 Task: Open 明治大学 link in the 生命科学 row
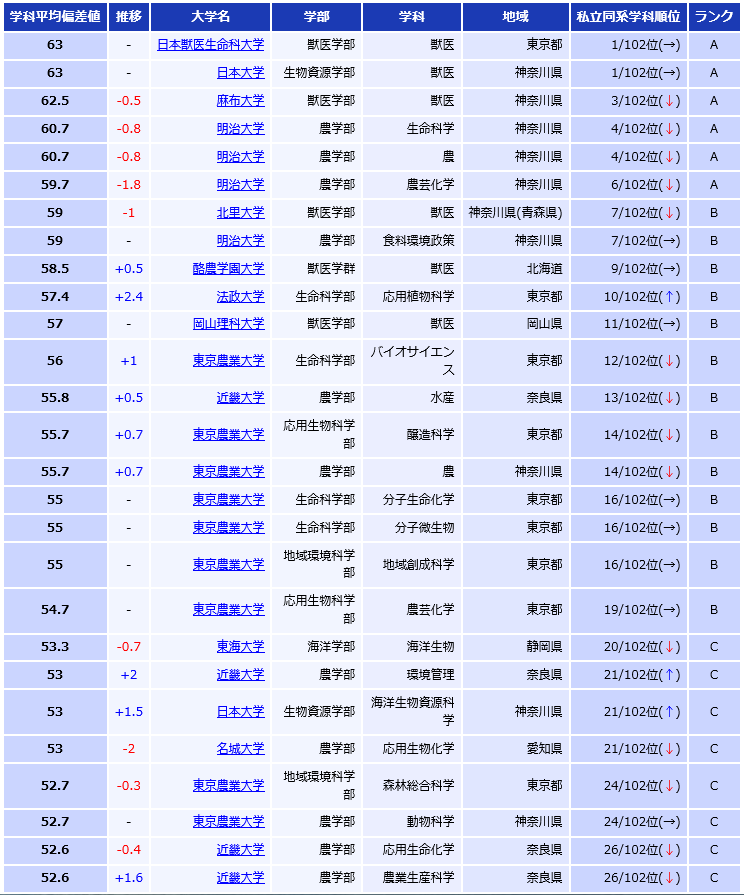point(240,128)
